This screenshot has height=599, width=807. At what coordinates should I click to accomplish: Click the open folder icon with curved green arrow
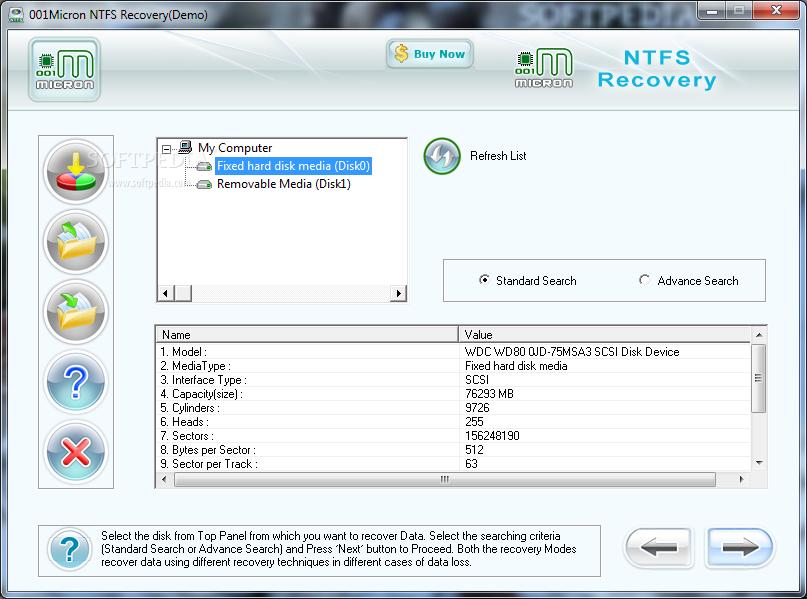[76, 242]
